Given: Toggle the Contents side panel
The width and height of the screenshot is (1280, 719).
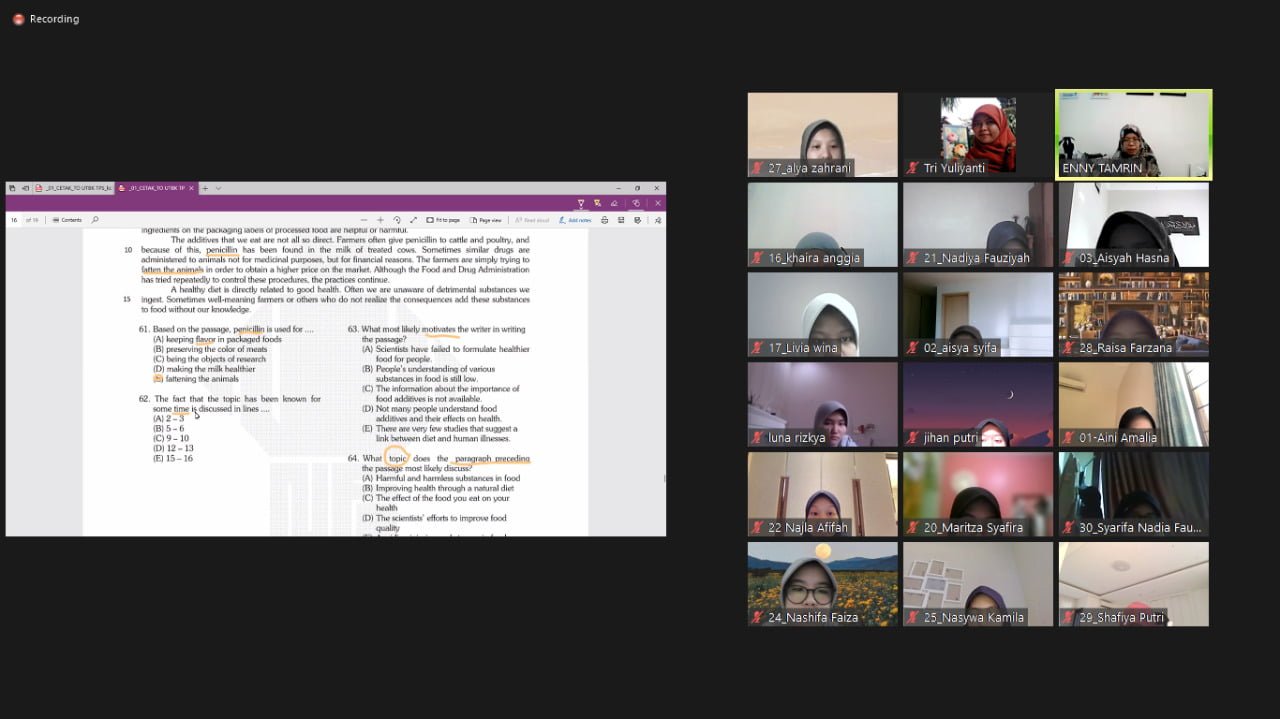Looking at the screenshot, I should pyautogui.click(x=67, y=220).
